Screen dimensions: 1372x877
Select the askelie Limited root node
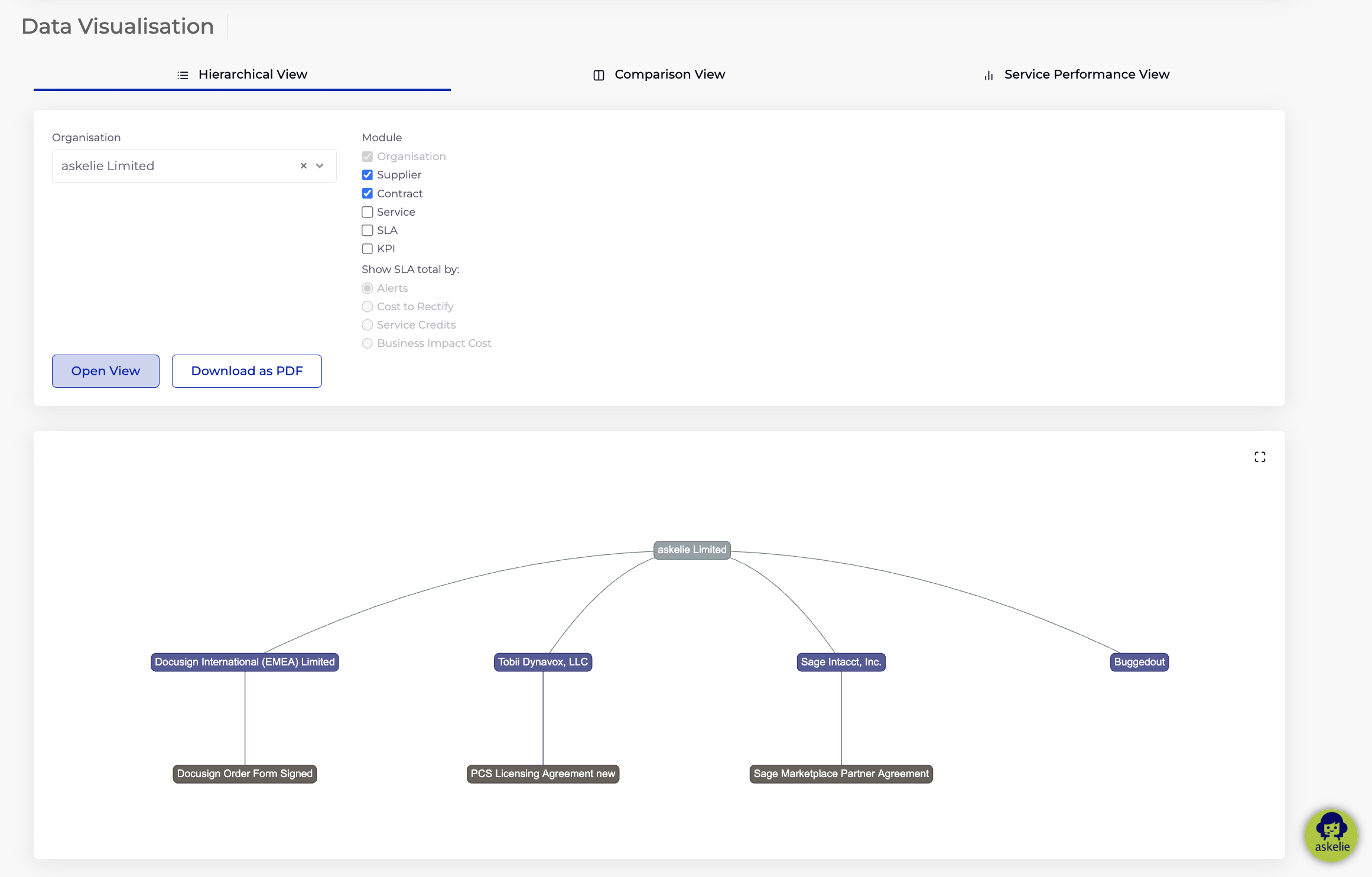pyautogui.click(x=692, y=550)
